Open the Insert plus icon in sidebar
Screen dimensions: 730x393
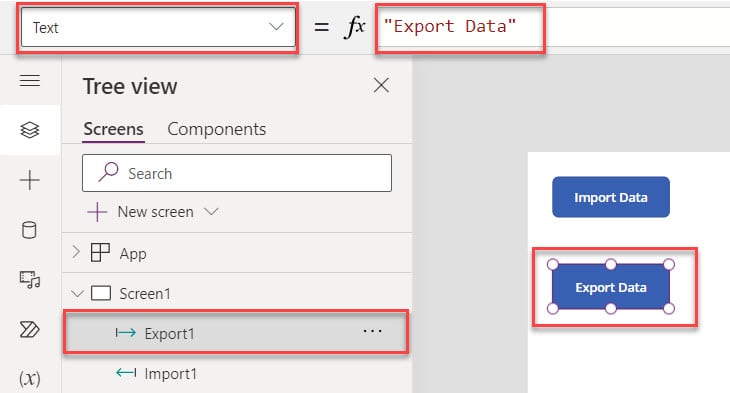30,180
